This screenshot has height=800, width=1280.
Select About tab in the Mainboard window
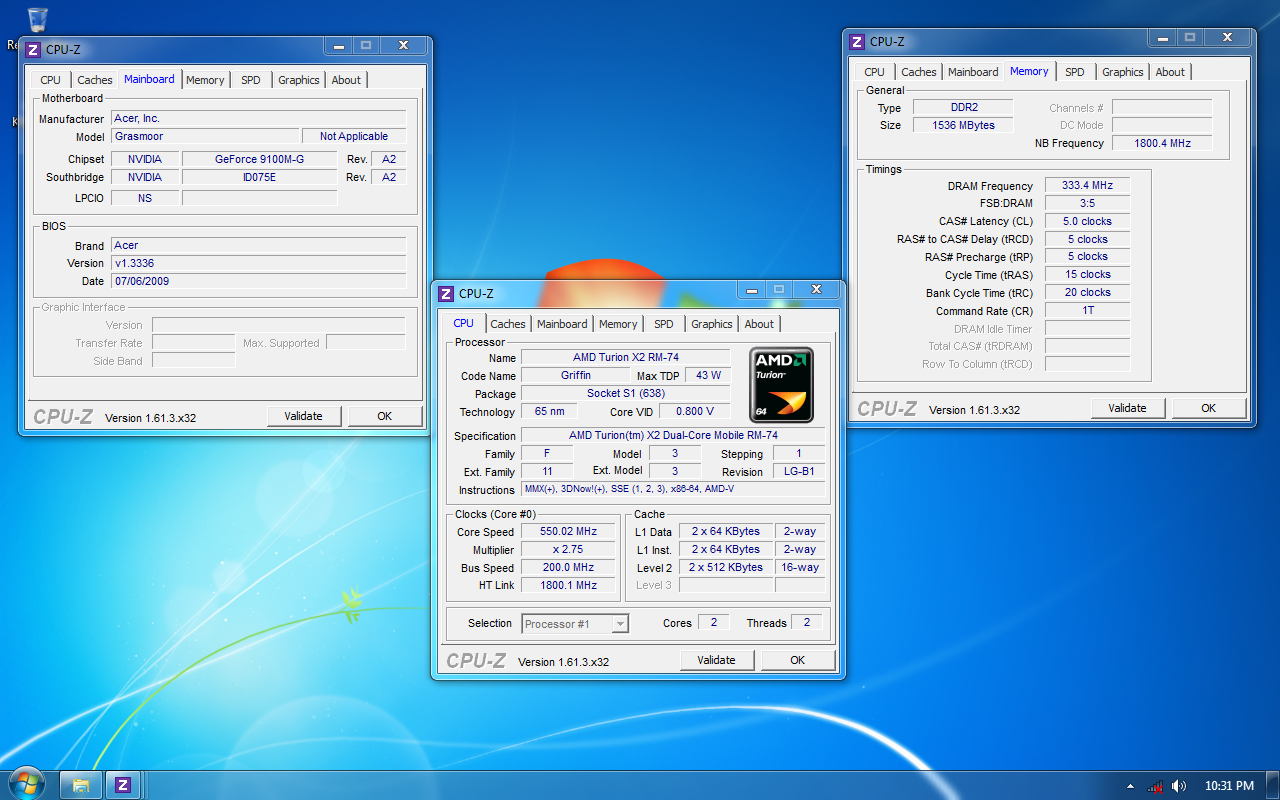(x=346, y=80)
